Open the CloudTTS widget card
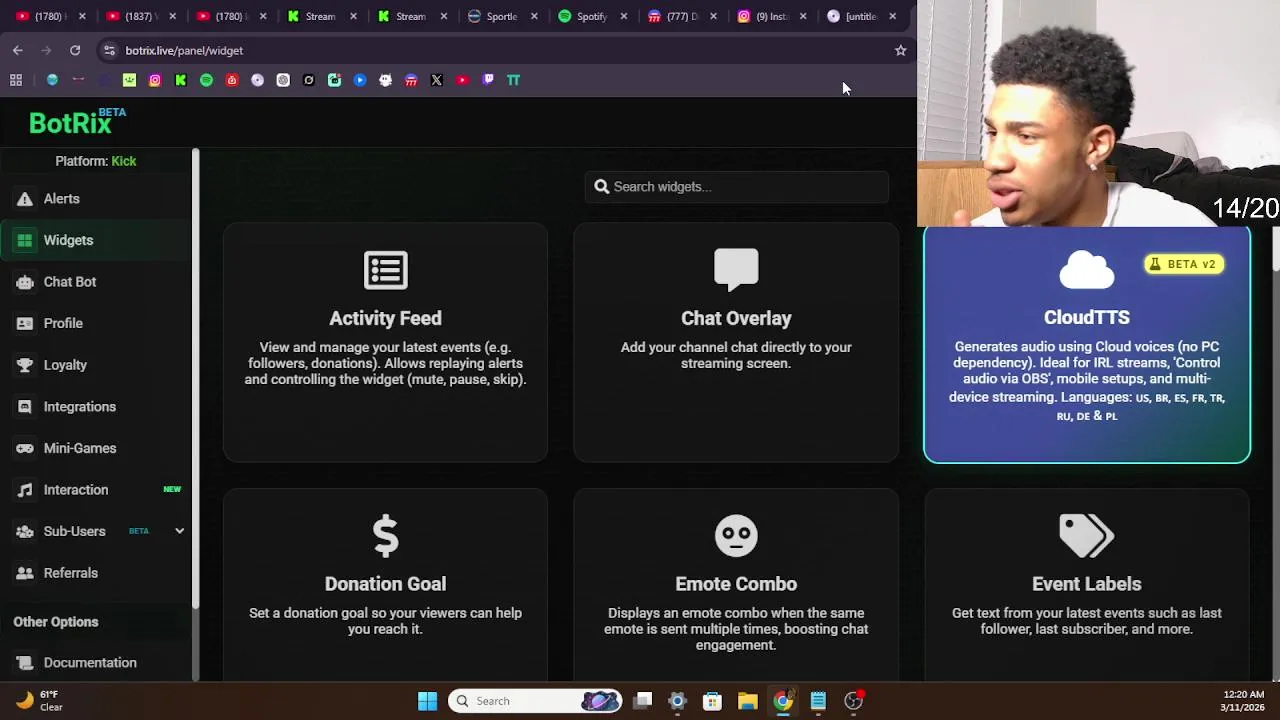The width and height of the screenshot is (1280, 720). click(1087, 345)
